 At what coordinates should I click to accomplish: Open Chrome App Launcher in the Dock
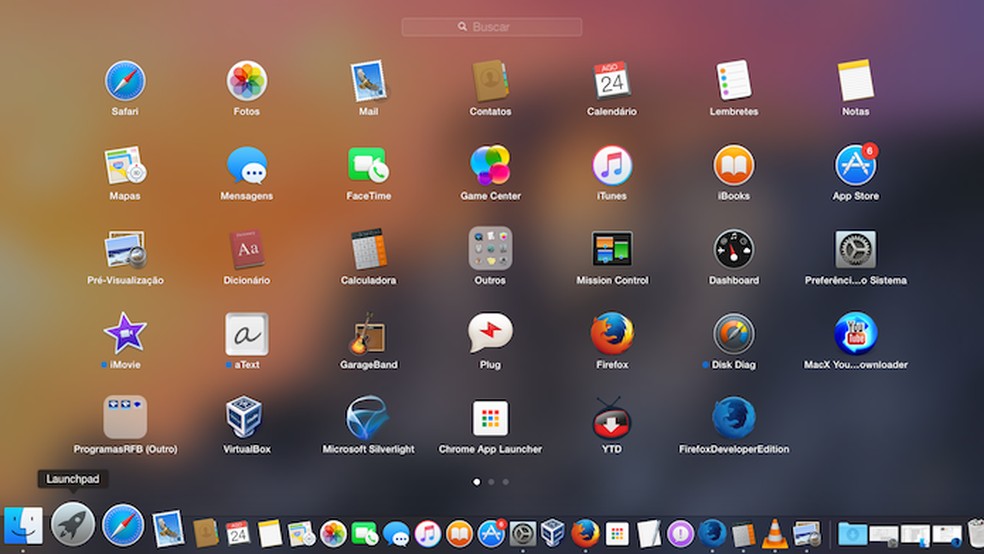[x=617, y=534]
